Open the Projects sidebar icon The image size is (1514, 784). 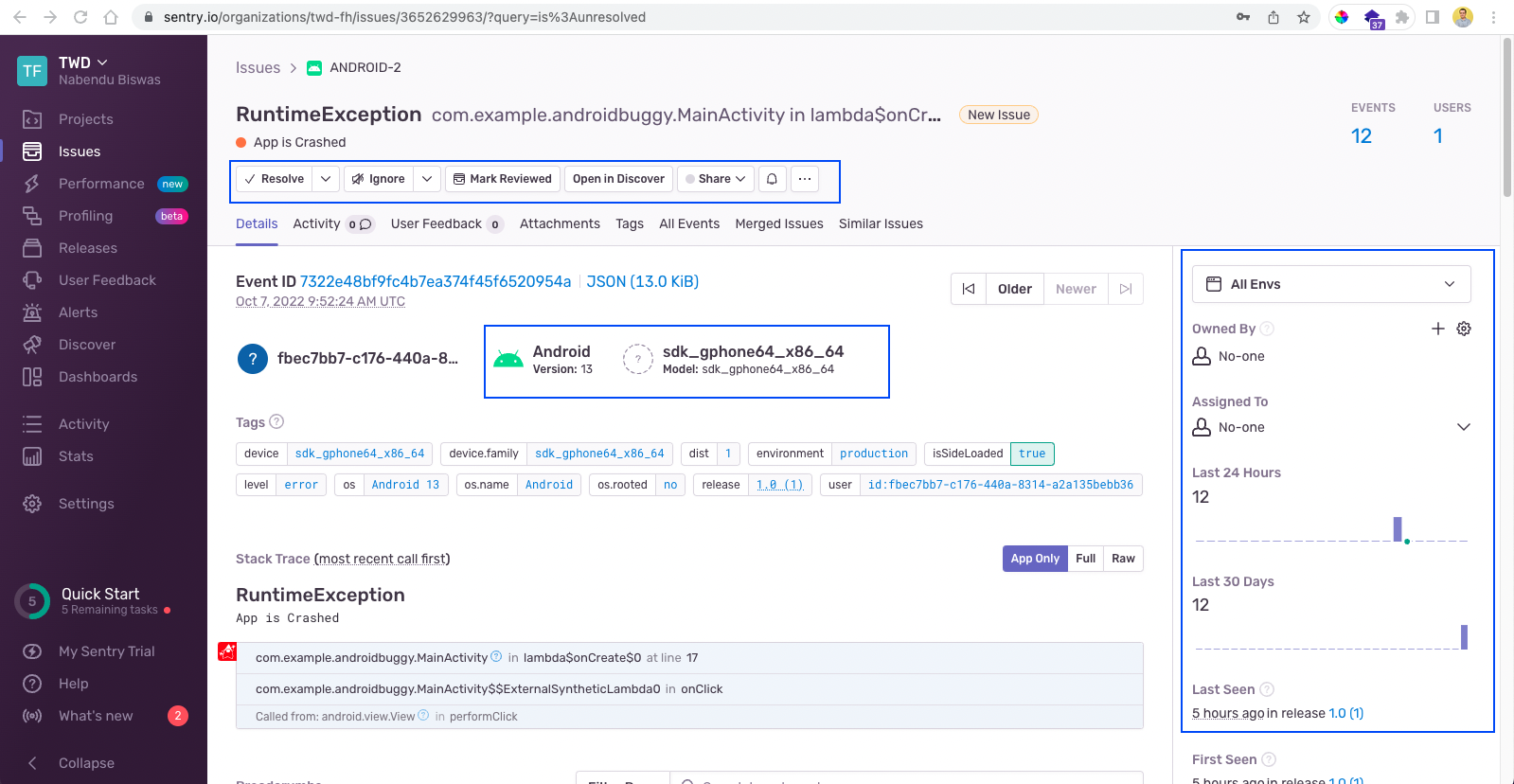(x=32, y=119)
